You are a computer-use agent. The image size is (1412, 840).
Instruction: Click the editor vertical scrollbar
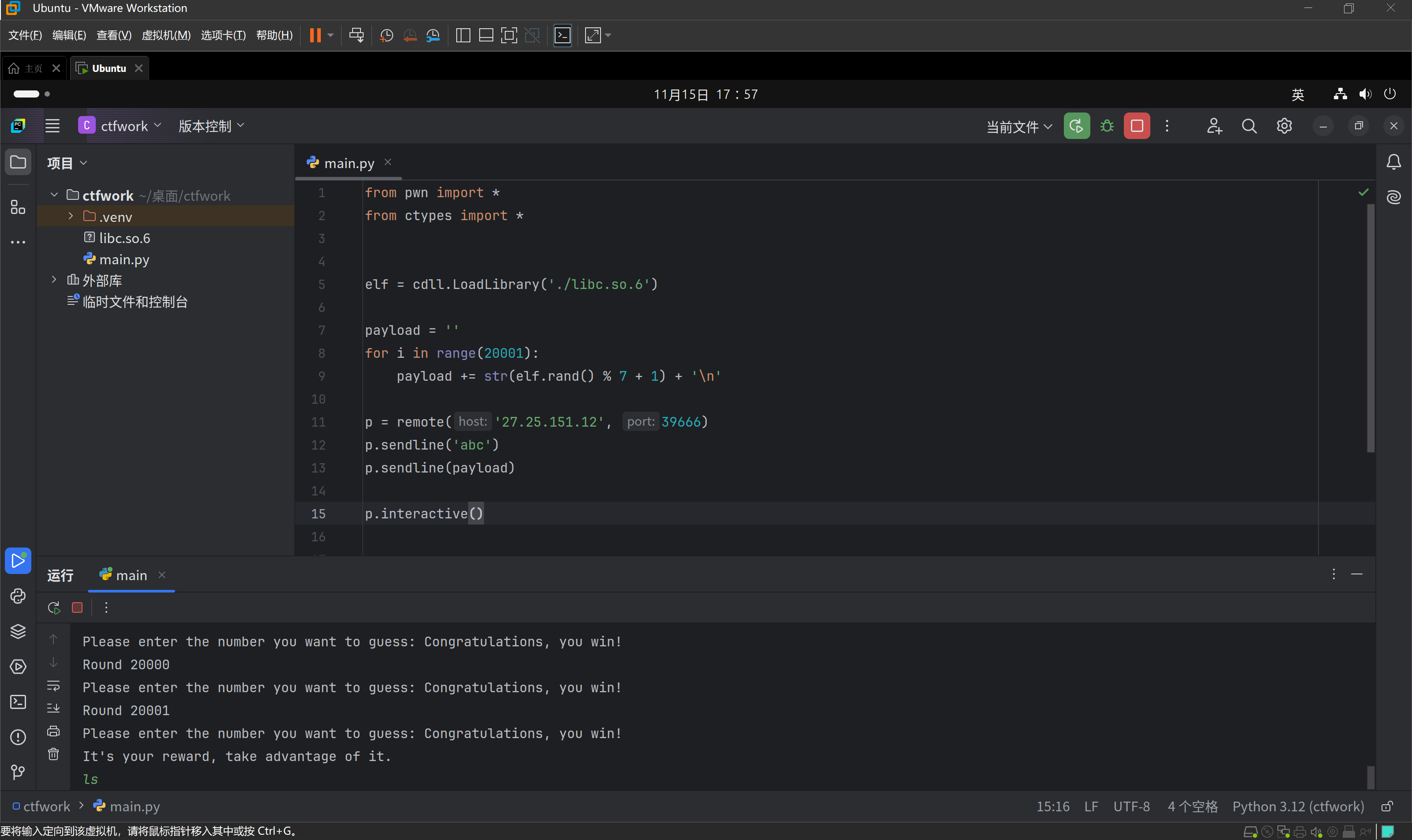pos(1370,328)
